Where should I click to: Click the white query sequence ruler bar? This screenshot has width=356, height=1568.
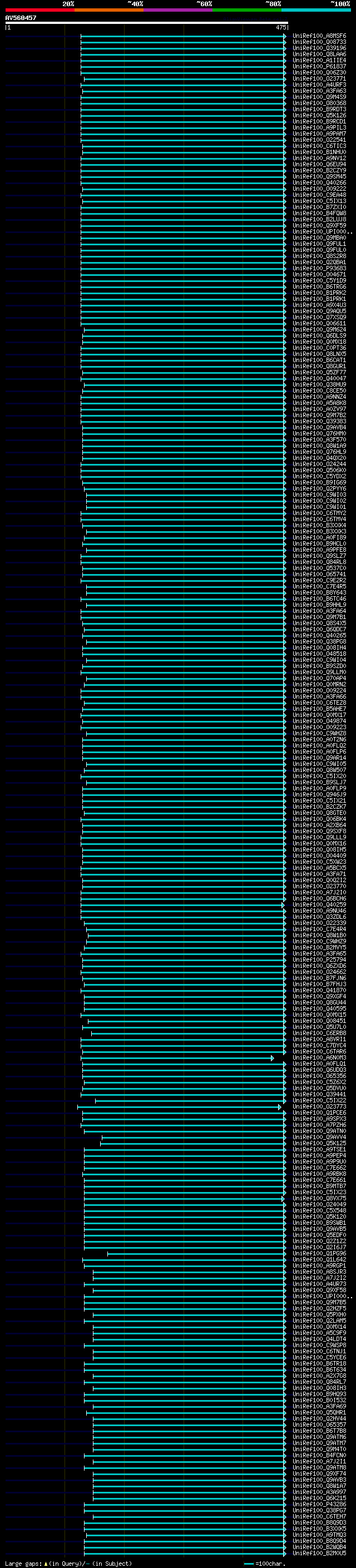147,23
